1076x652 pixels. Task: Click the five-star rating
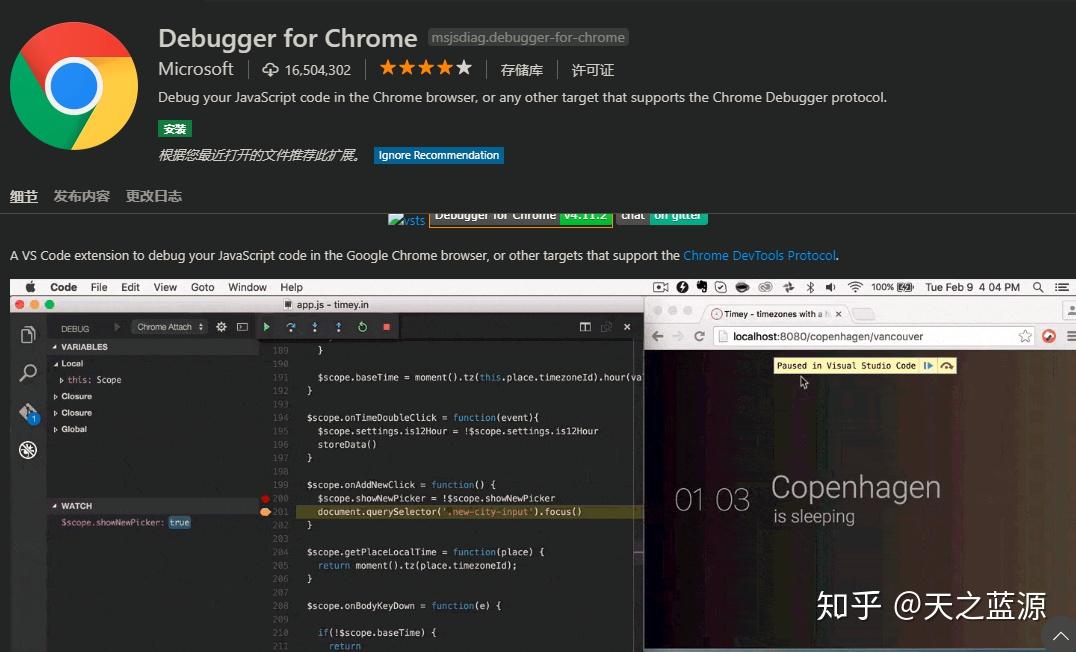pyautogui.click(x=425, y=67)
